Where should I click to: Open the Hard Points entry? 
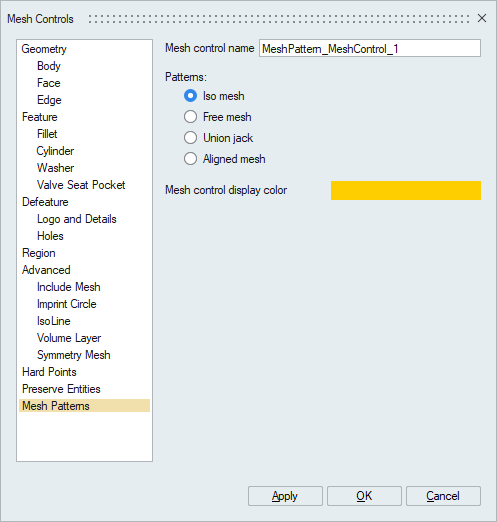49,372
